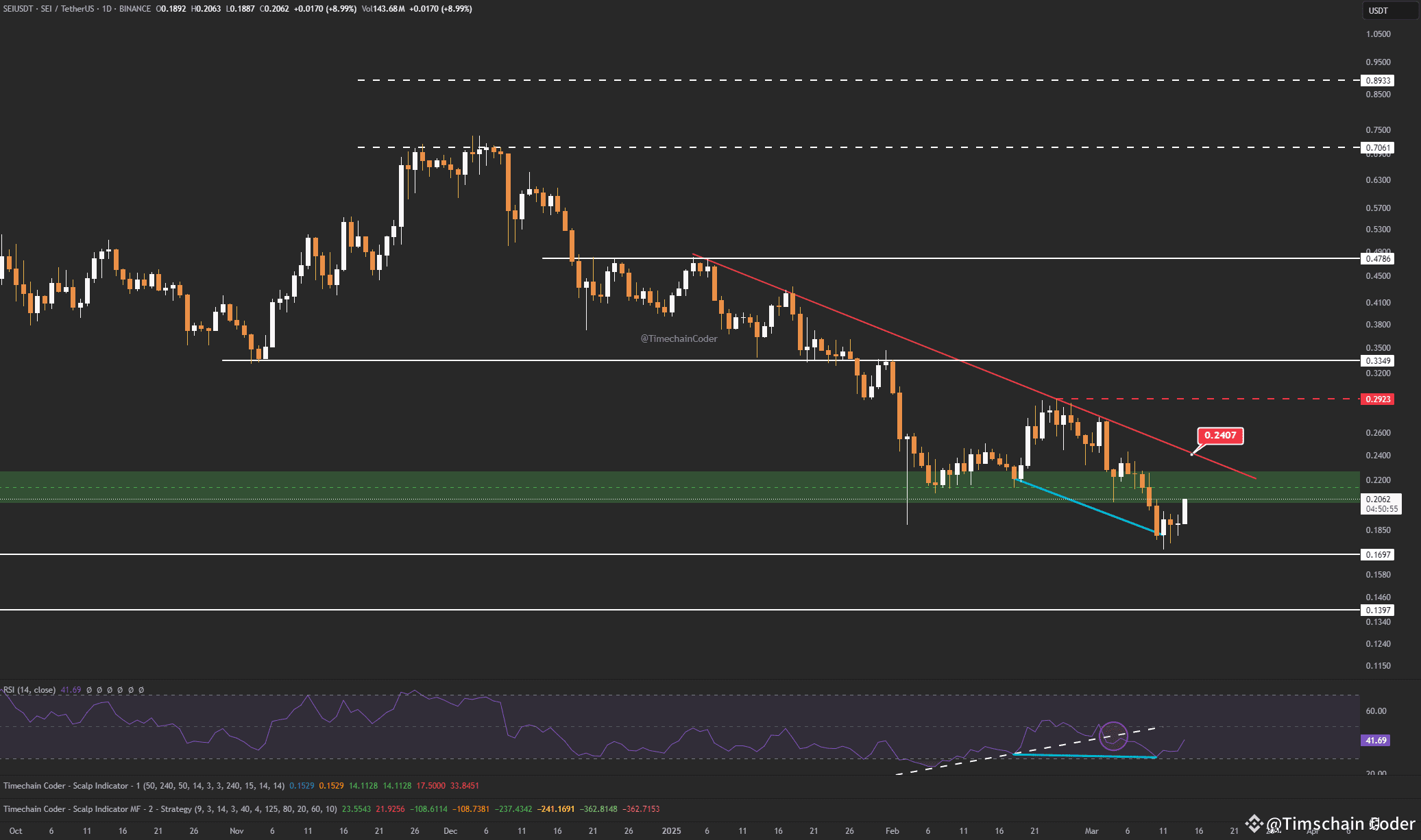The image size is (1421, 840).
Task: Select the 0.3349 price level label
Action: point(1377,360)
